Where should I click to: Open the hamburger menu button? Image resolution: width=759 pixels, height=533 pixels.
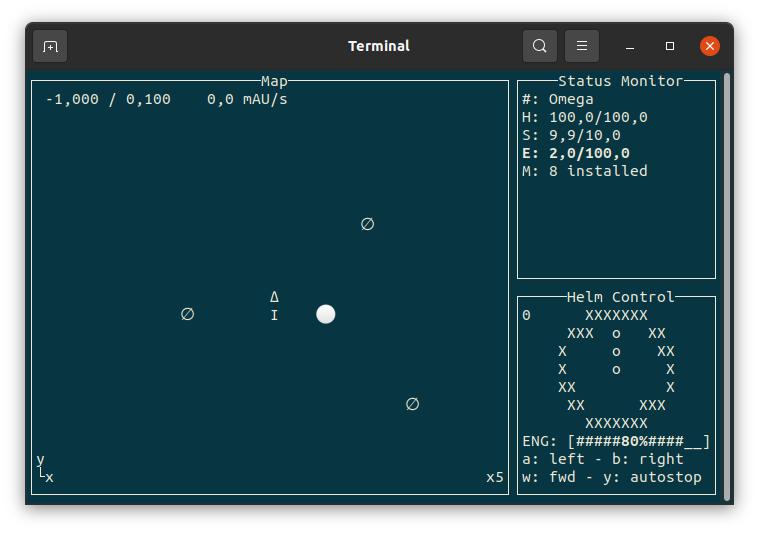582,46
